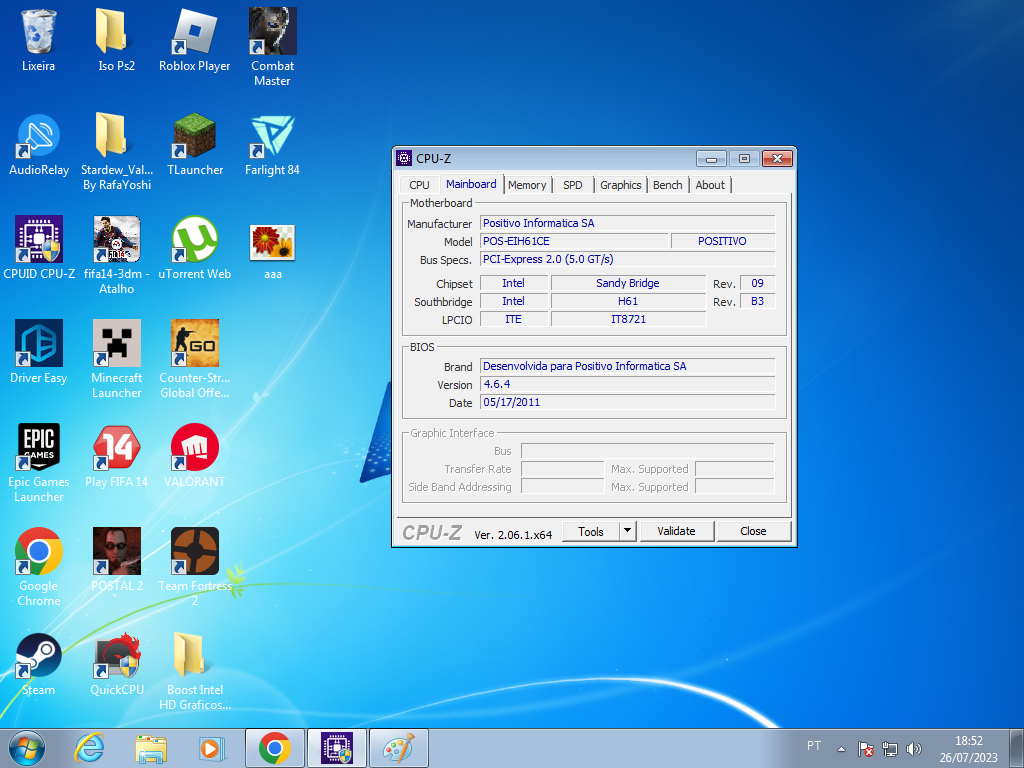The image size is (1024, 768).
Task: Open Paint from the taskbar
Action: pos(399,748)
